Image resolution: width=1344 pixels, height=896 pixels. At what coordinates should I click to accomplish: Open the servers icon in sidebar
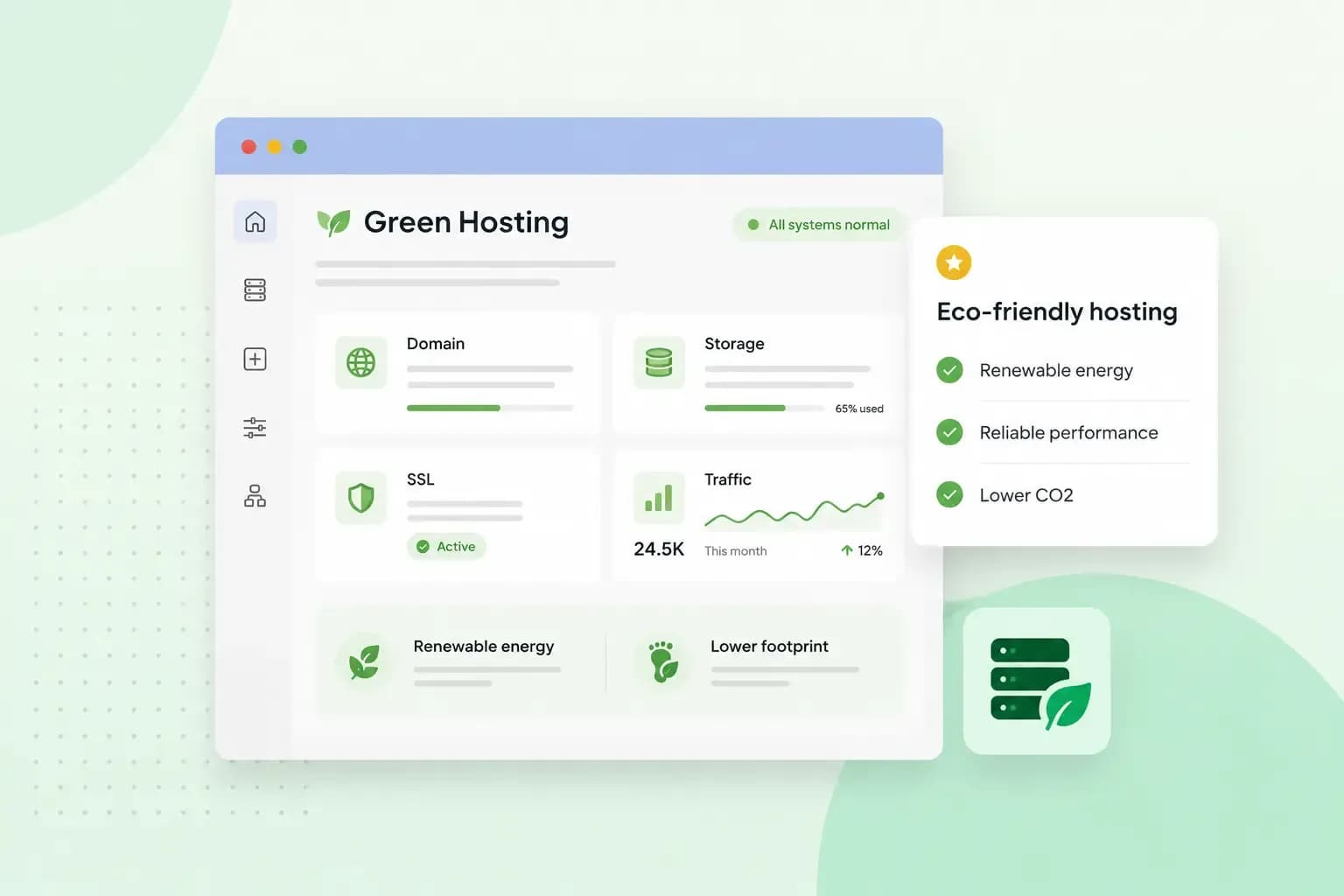[x=255, y=290]
